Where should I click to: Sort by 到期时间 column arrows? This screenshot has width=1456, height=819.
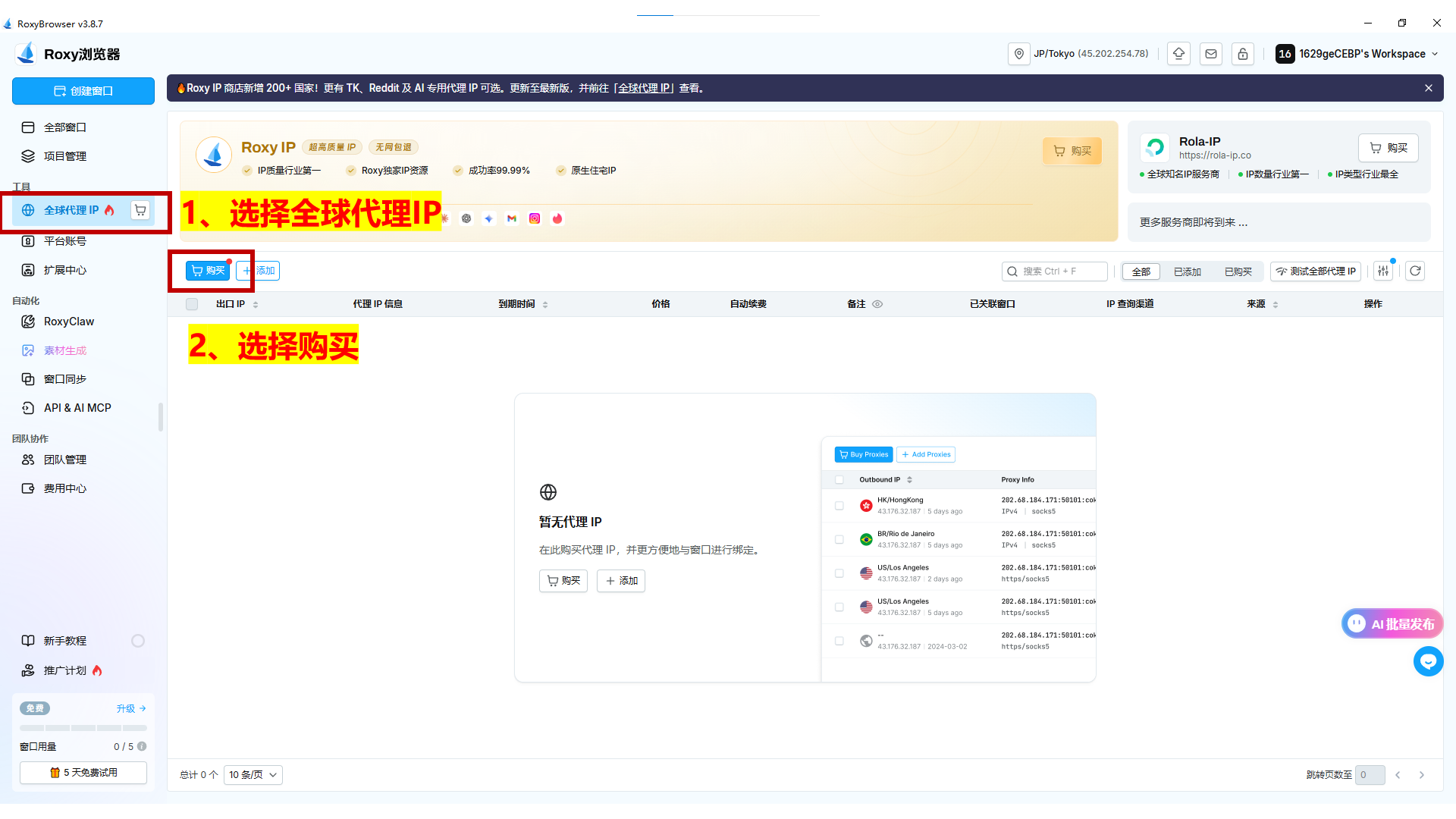[x=545, y=304]
